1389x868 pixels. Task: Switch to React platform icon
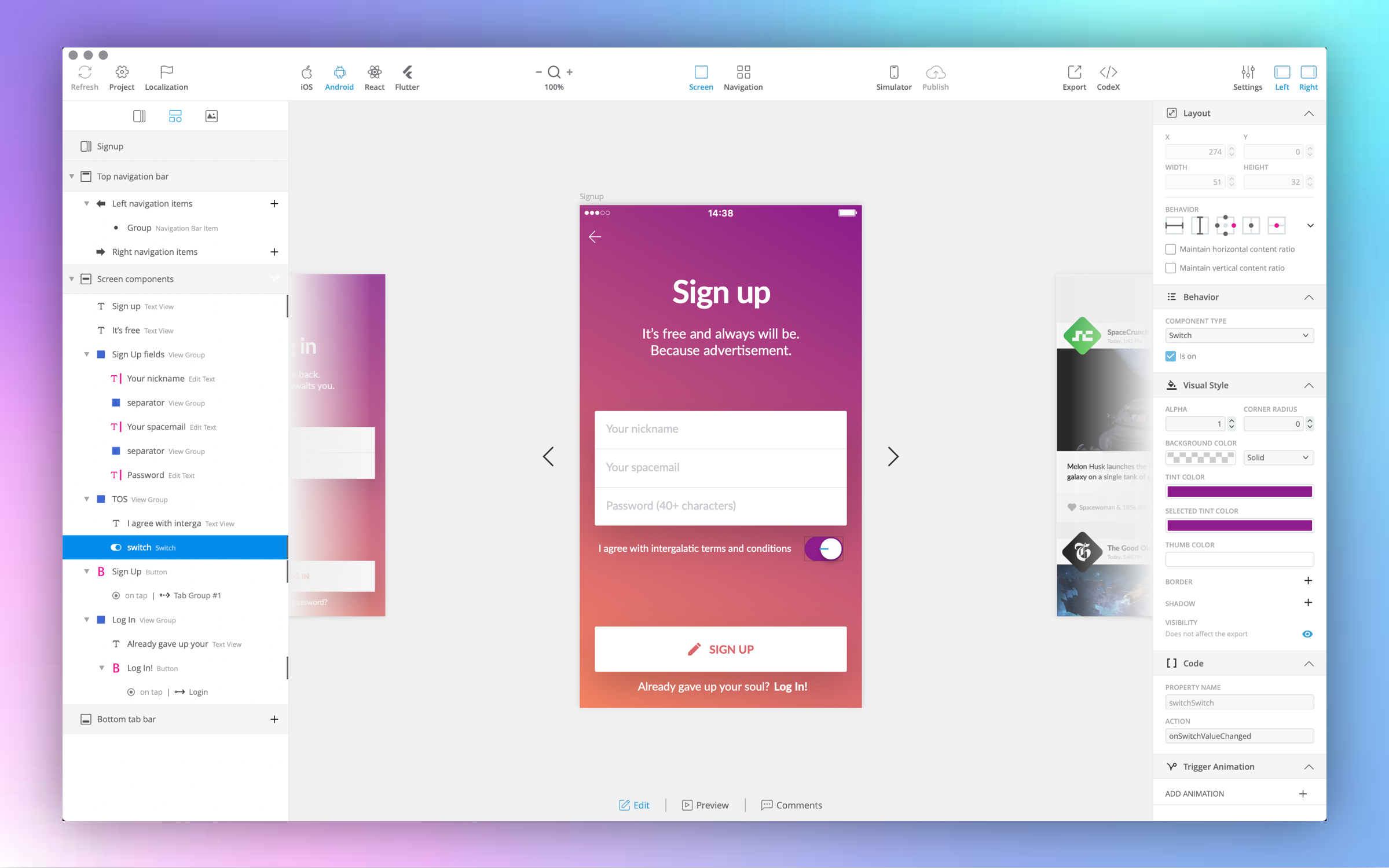[374, 72]
